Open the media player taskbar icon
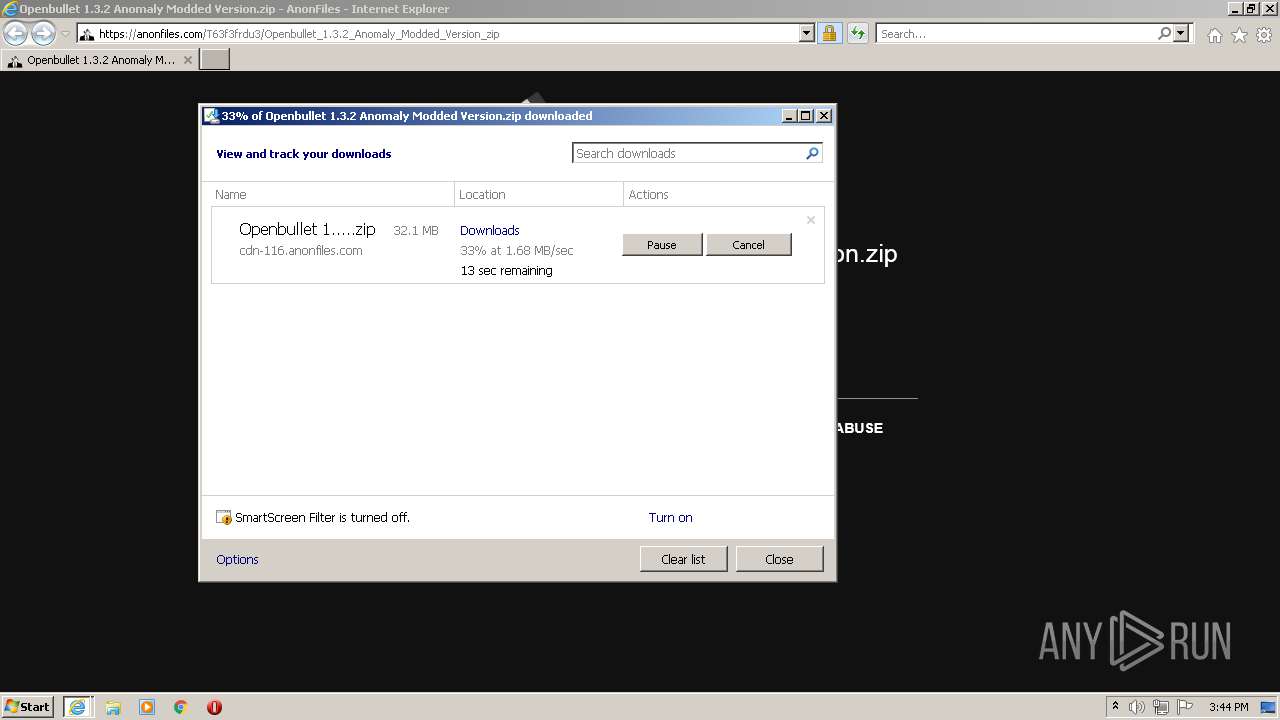The width and height of the screenshot is (1280, 720). pyautogui.click(x=147, y=707)
